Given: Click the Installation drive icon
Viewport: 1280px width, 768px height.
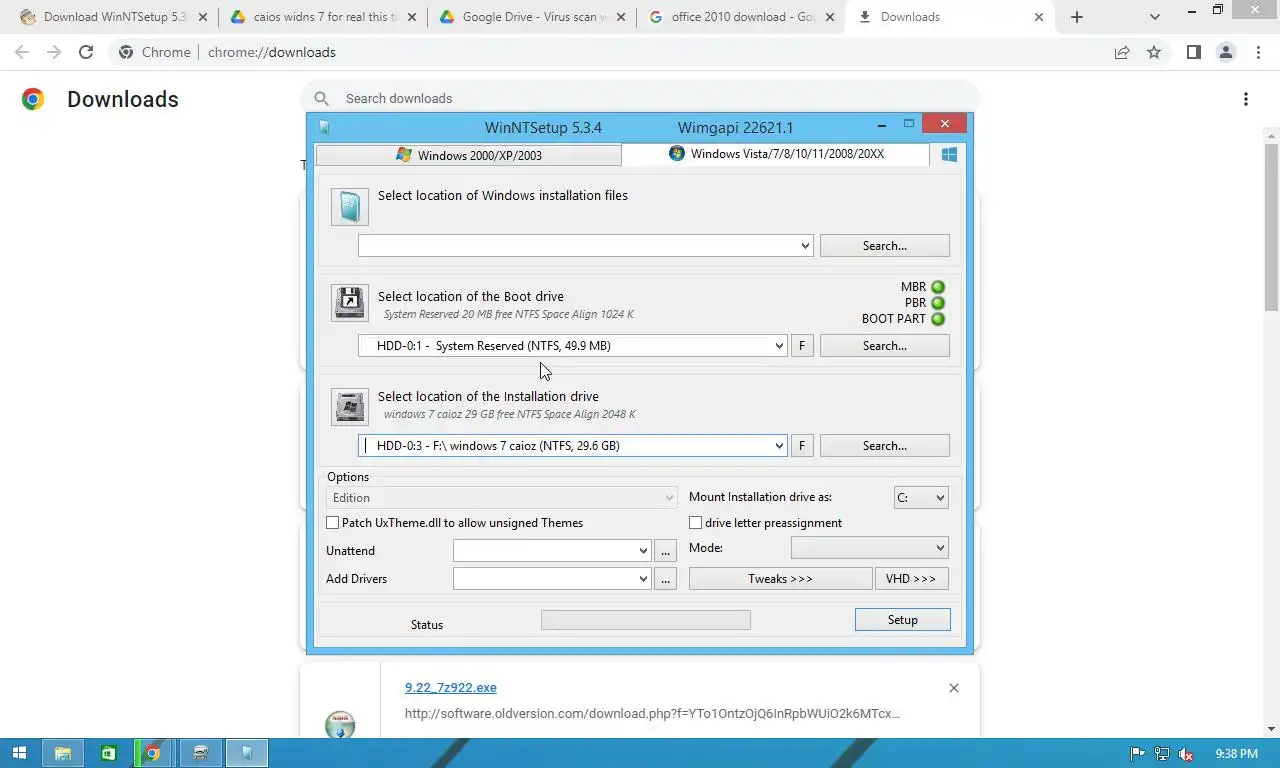Looking at the screenshot, I should tap(350, 407).
